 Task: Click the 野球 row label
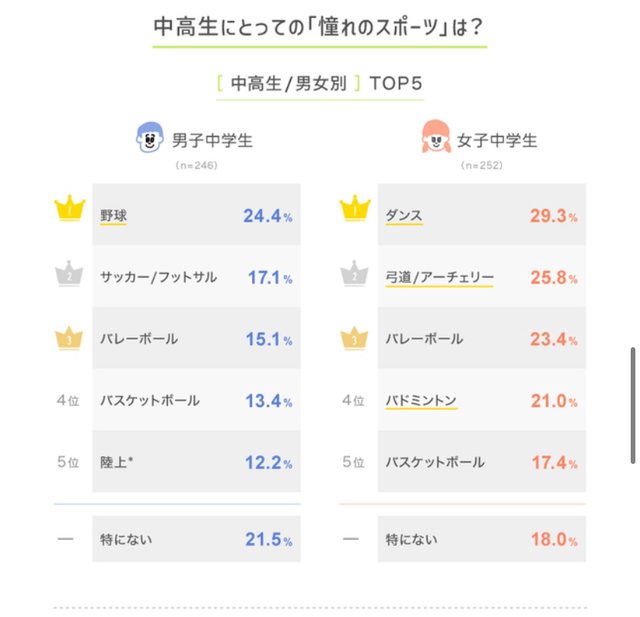[x=113, y=214]
